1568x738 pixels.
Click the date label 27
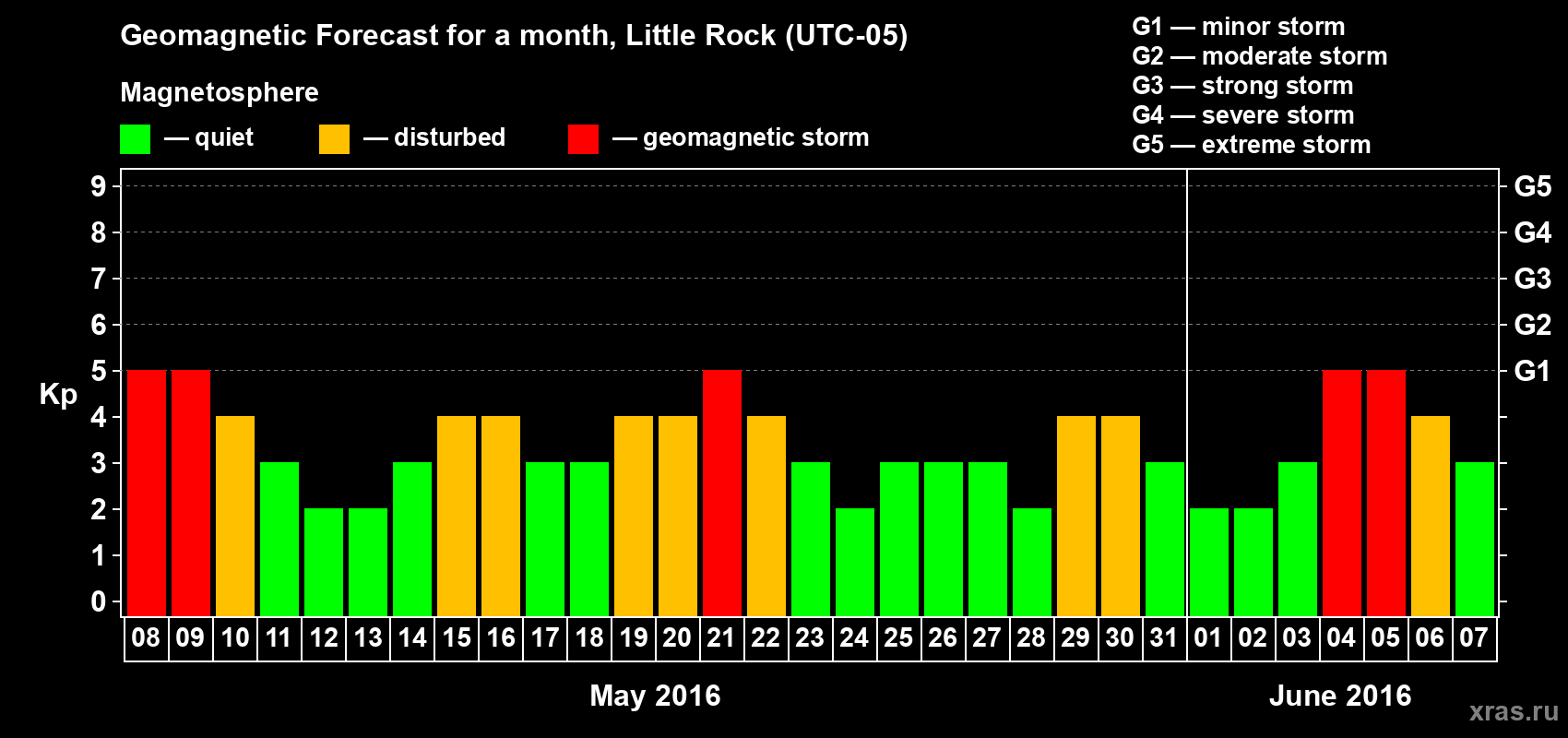987,638
